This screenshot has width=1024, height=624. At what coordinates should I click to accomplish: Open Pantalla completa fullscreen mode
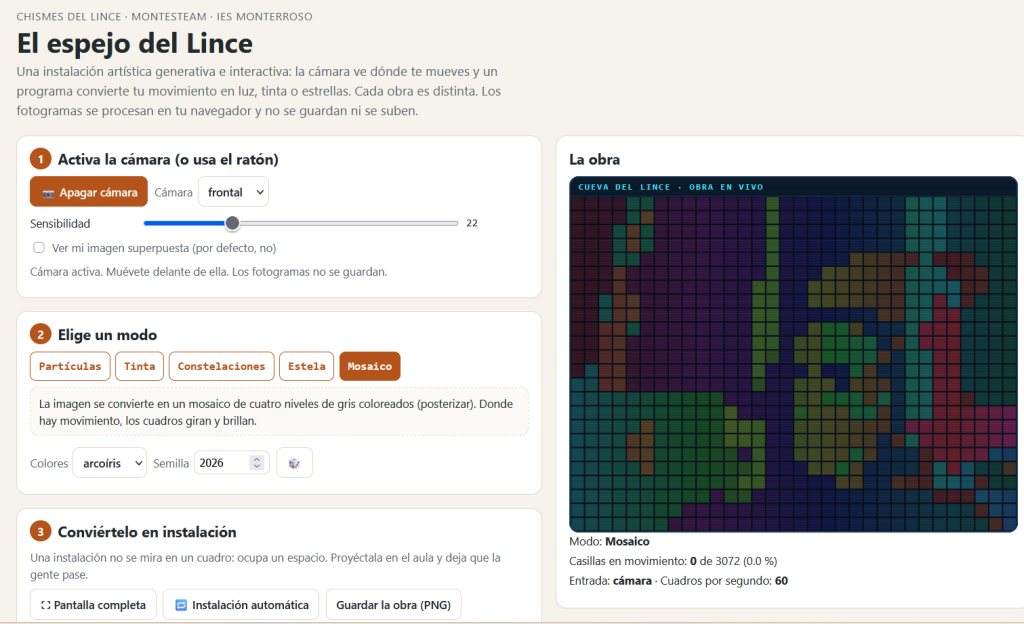click(93, 605)
